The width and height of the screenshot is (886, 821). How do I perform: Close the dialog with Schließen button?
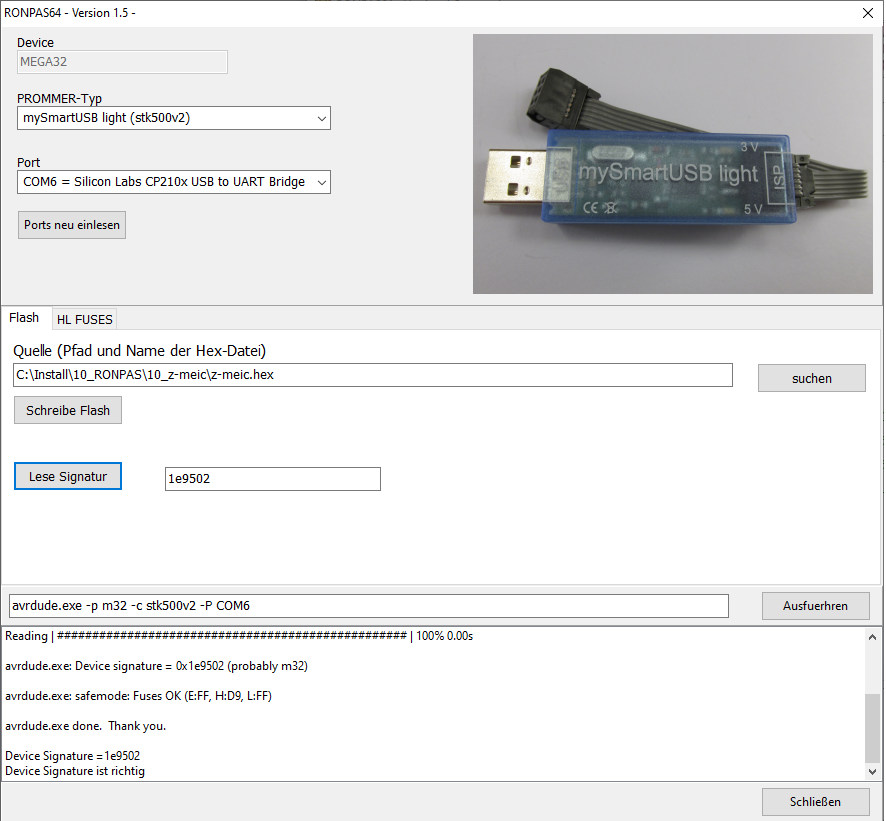[x=815, y=802]
